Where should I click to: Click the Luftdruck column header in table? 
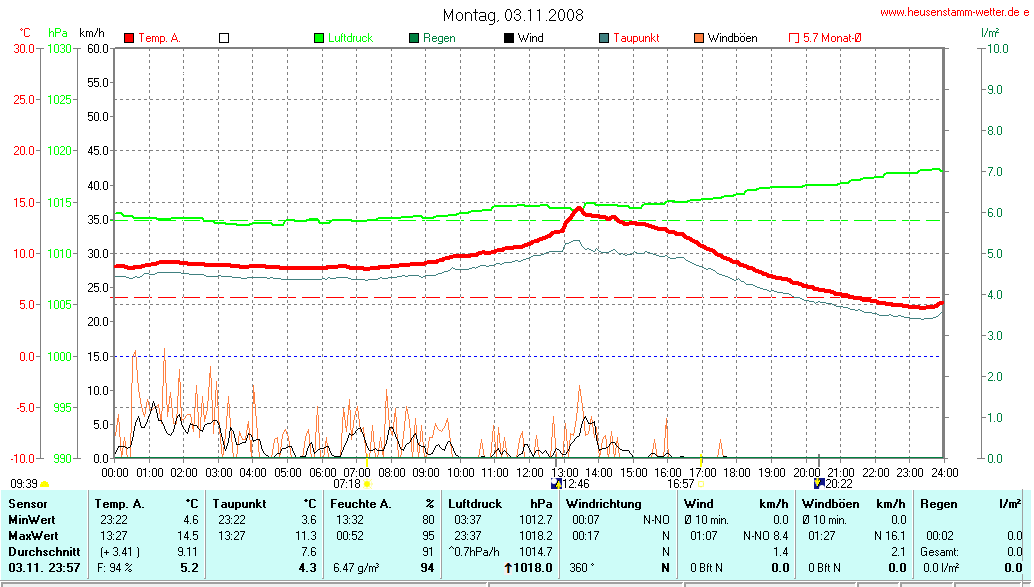(x=476, y=504)
